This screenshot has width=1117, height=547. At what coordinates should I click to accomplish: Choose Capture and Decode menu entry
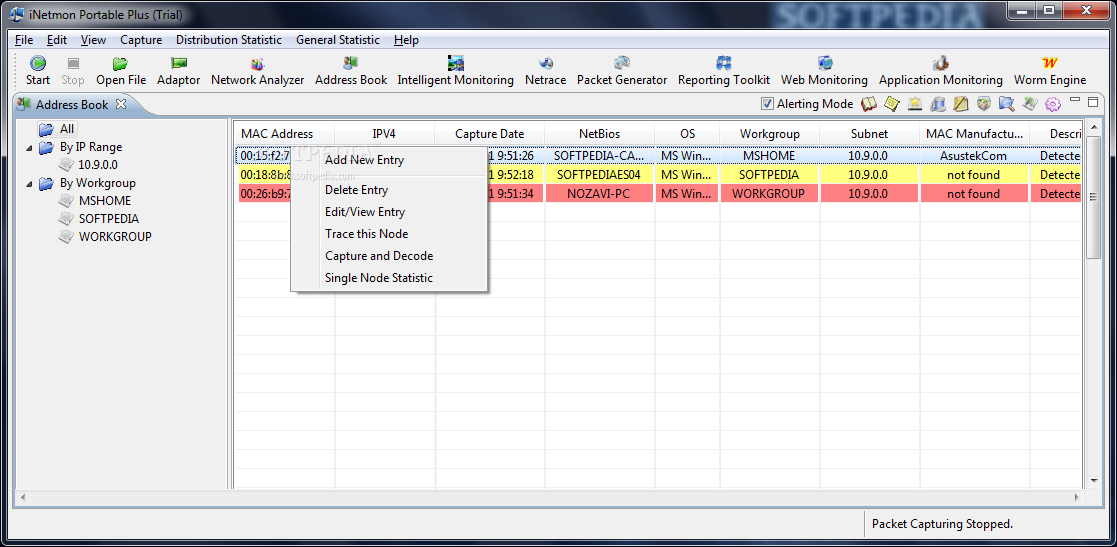[x=389, y=256]
